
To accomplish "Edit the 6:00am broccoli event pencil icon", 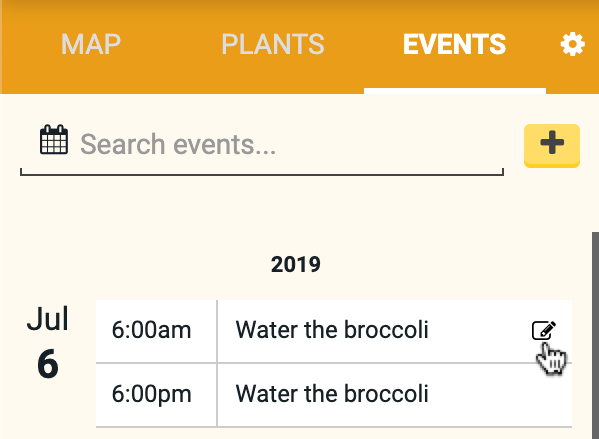I will coord(544,330).
